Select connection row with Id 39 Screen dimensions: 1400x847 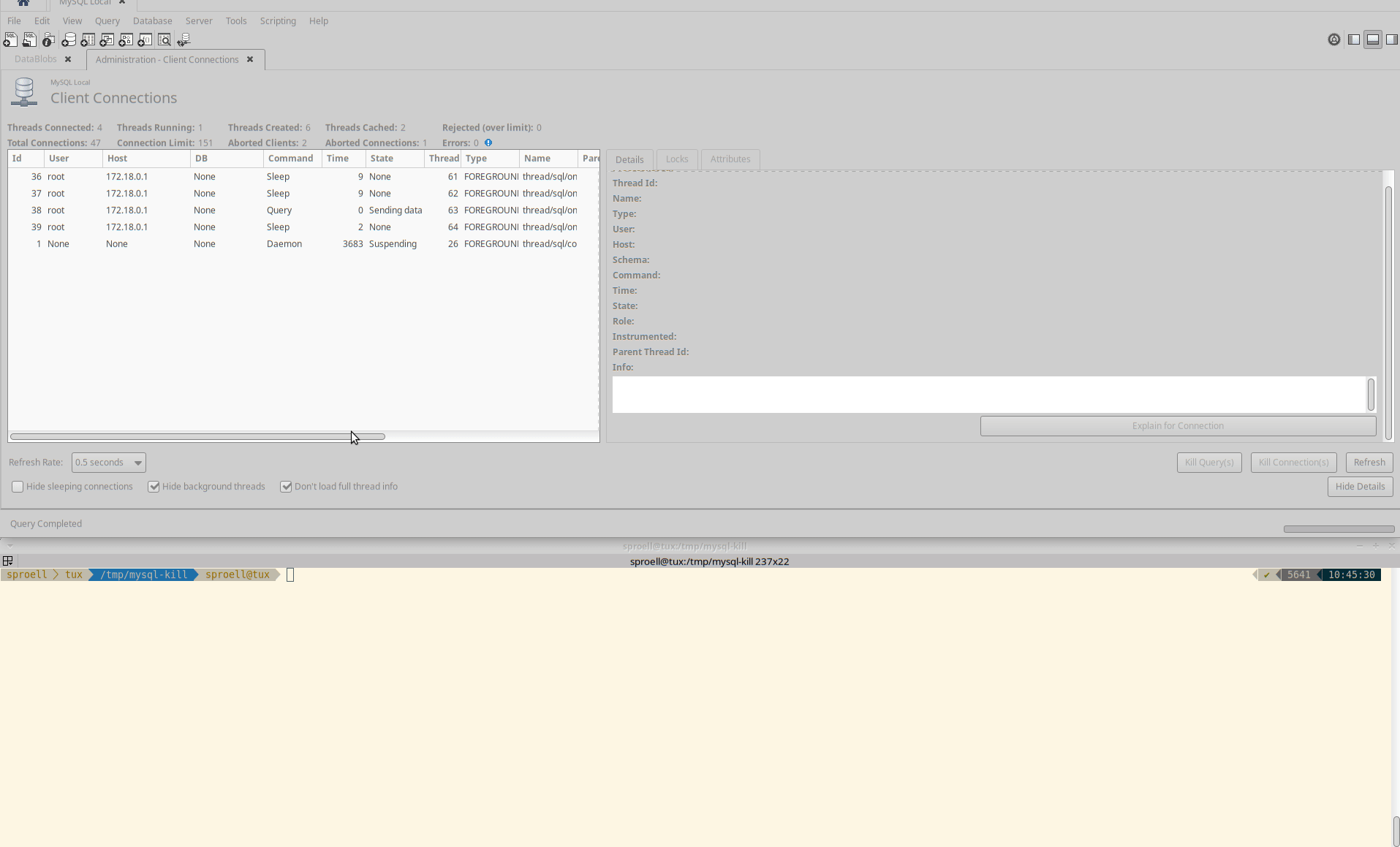pos(303,227)
